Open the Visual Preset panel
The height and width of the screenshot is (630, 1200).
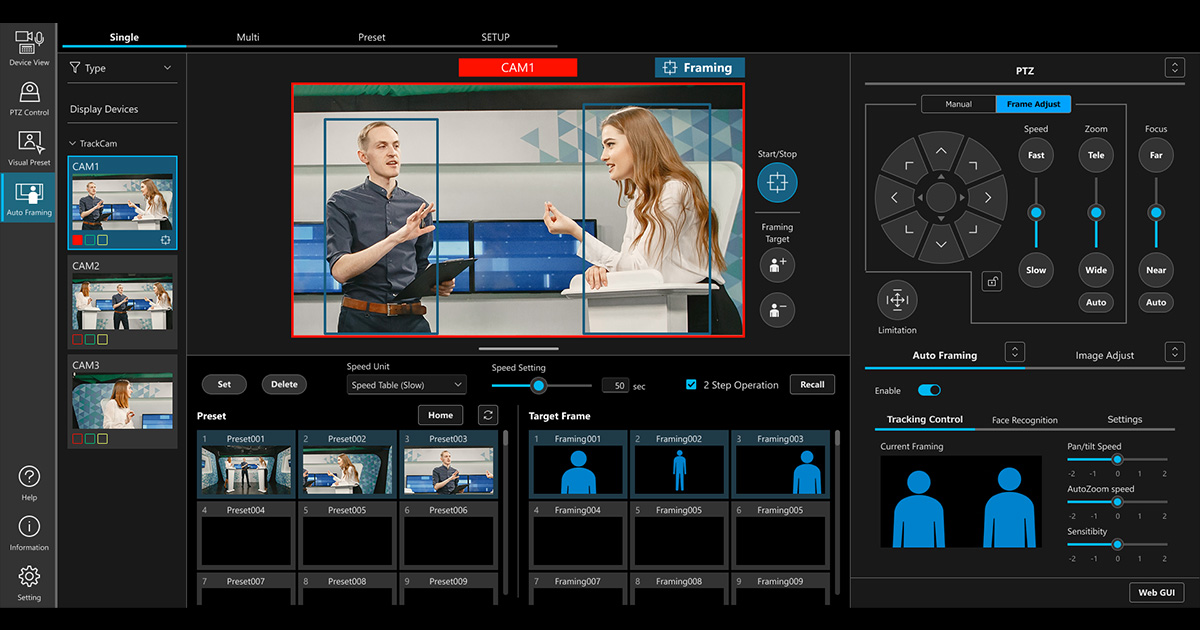(x=29, y=147)
